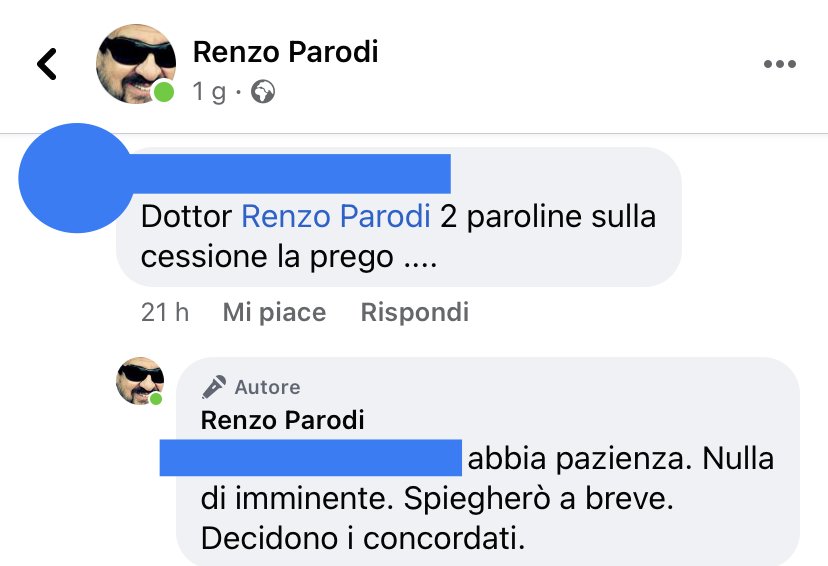The height and width of the screenshot is (566, 828).
Task: Tap the Autore label in the reply
Action: 267,387
